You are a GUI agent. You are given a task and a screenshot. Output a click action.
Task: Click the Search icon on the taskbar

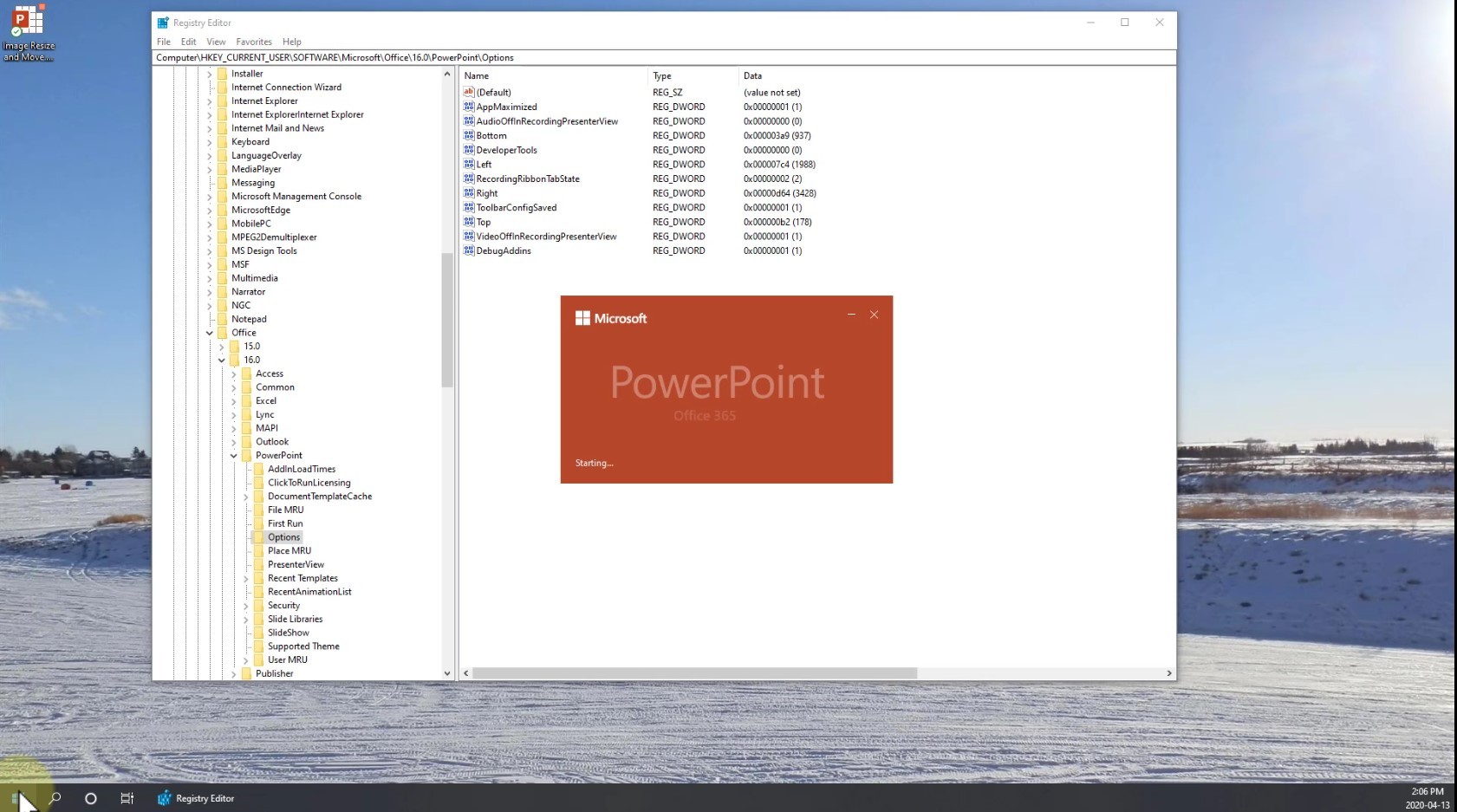point(54,798)
